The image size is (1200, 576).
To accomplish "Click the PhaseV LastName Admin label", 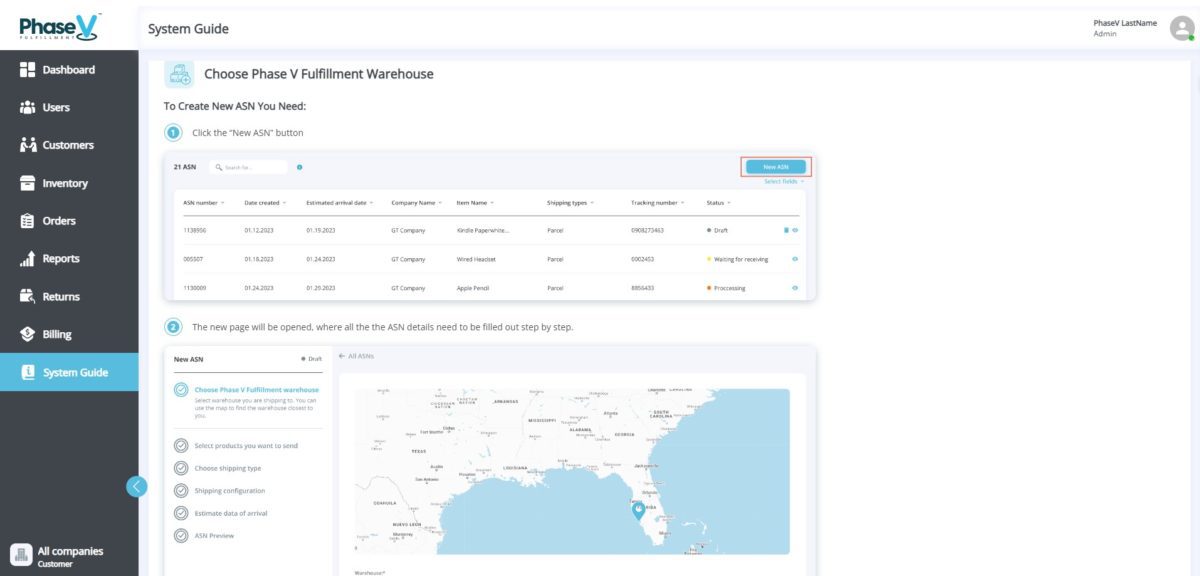I will tap(1127, 28).
